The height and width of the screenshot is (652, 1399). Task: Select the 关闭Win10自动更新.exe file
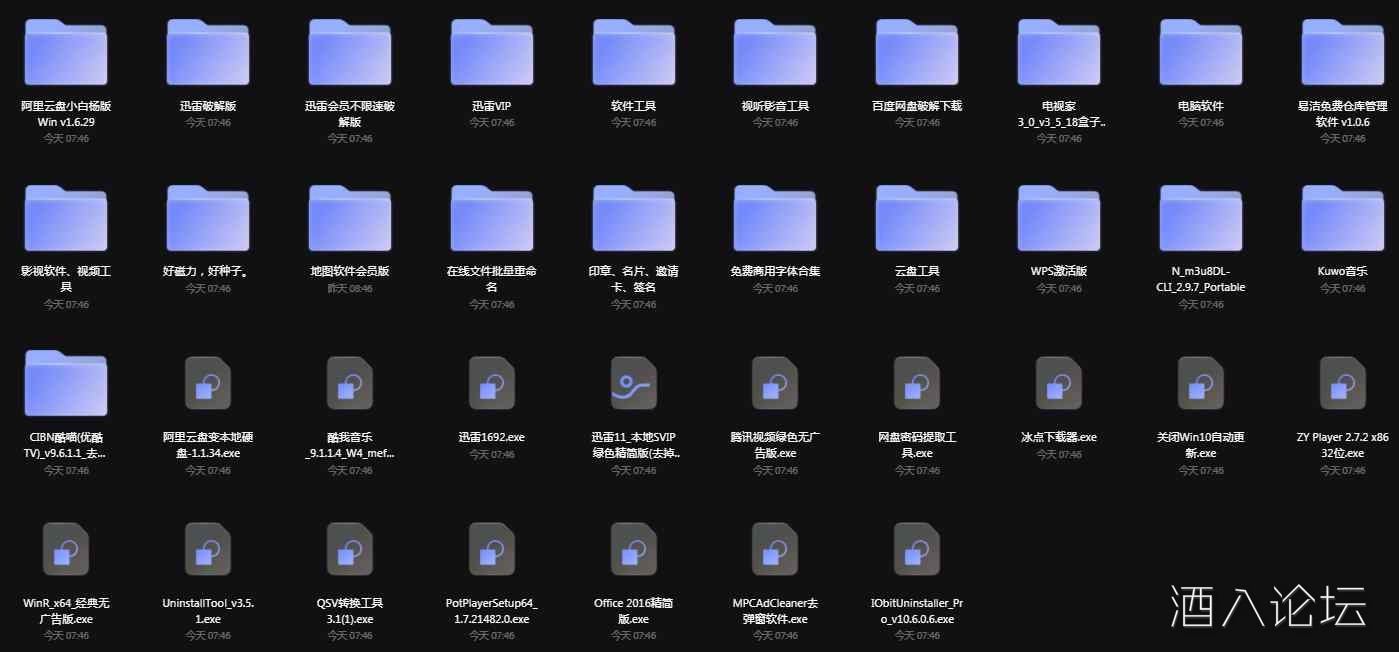[x=1200, y=383]
